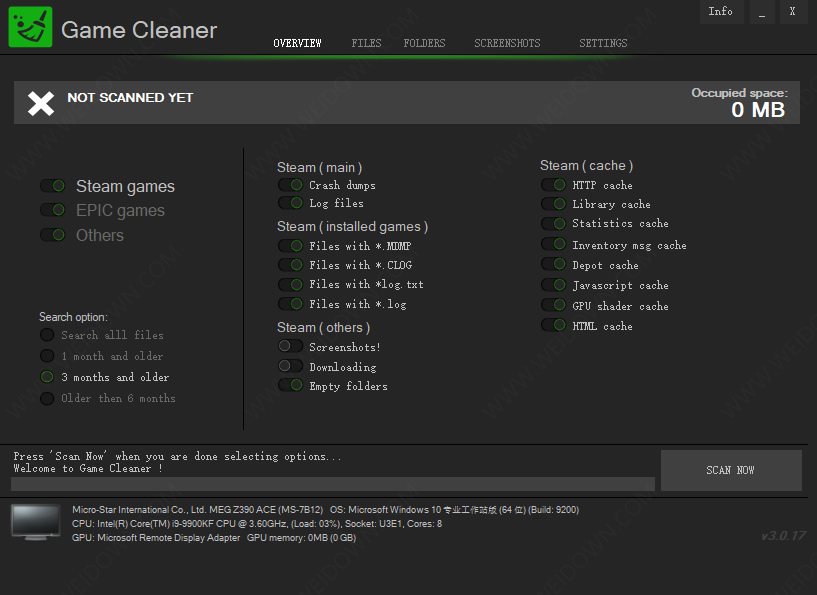Click the Steam ( installed games ) heading
The image size is (817, 595).
[352, 227]
